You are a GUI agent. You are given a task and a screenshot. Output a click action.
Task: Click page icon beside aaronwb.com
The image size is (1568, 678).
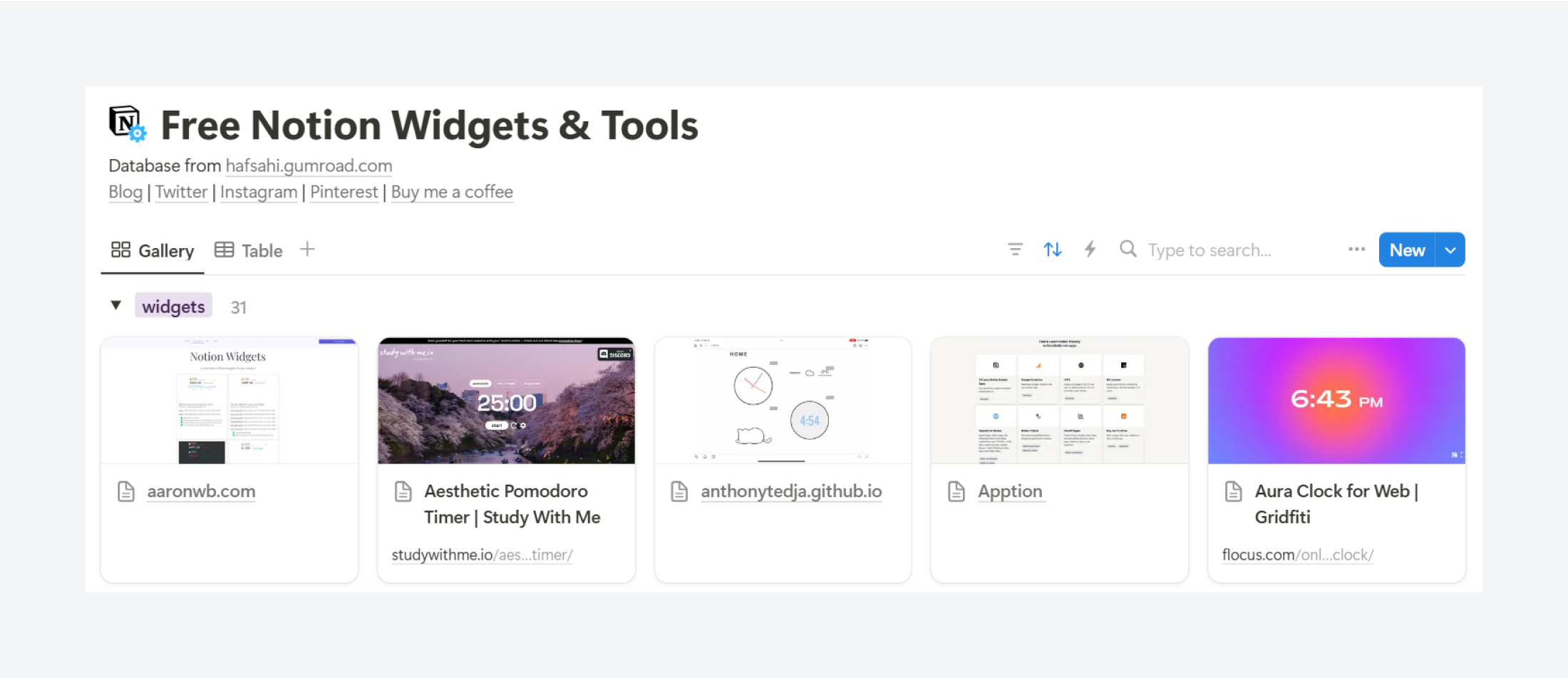pyautogui.click(x=126, y=491)
